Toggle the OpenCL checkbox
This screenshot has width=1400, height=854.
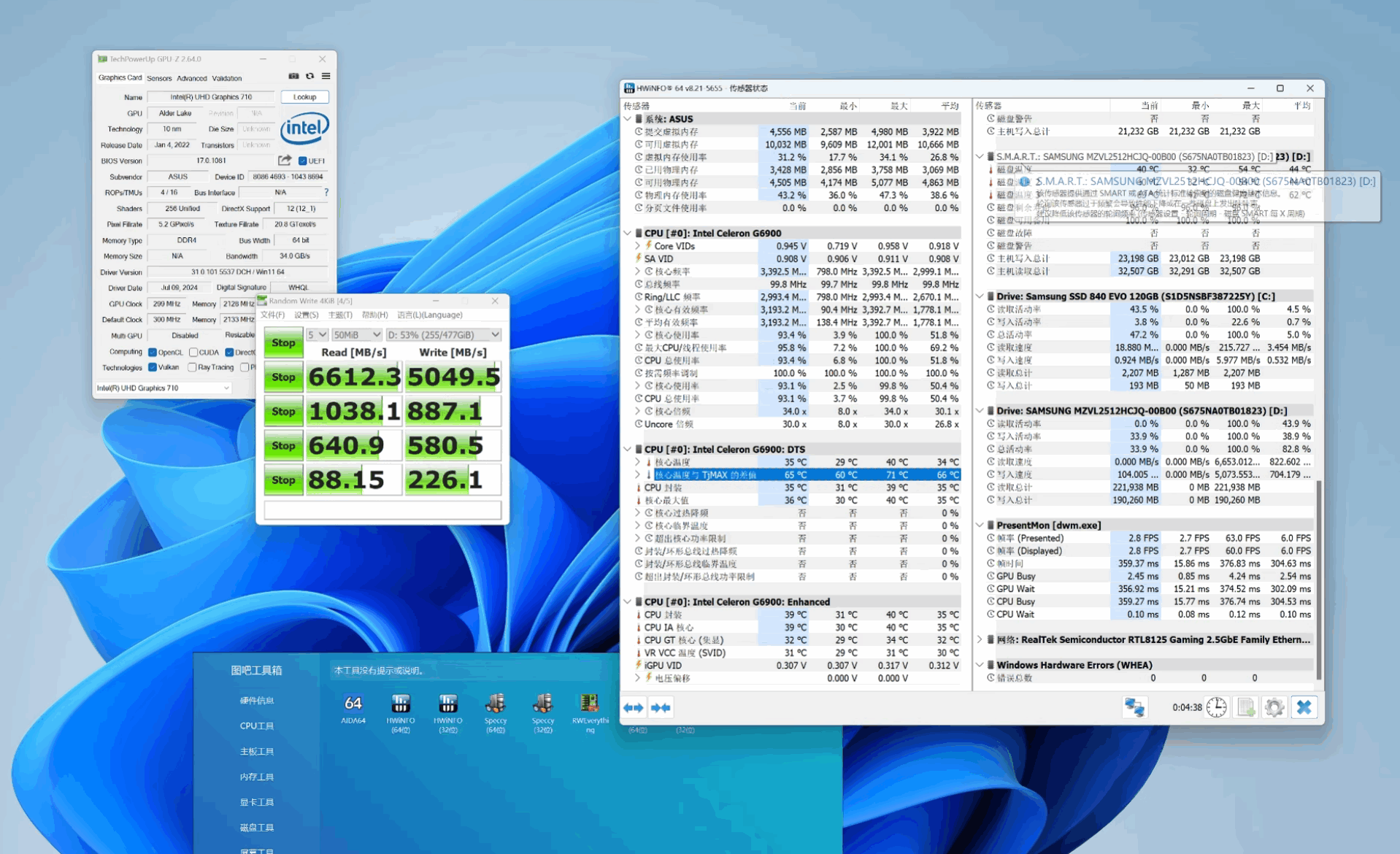tap(153, 352)
